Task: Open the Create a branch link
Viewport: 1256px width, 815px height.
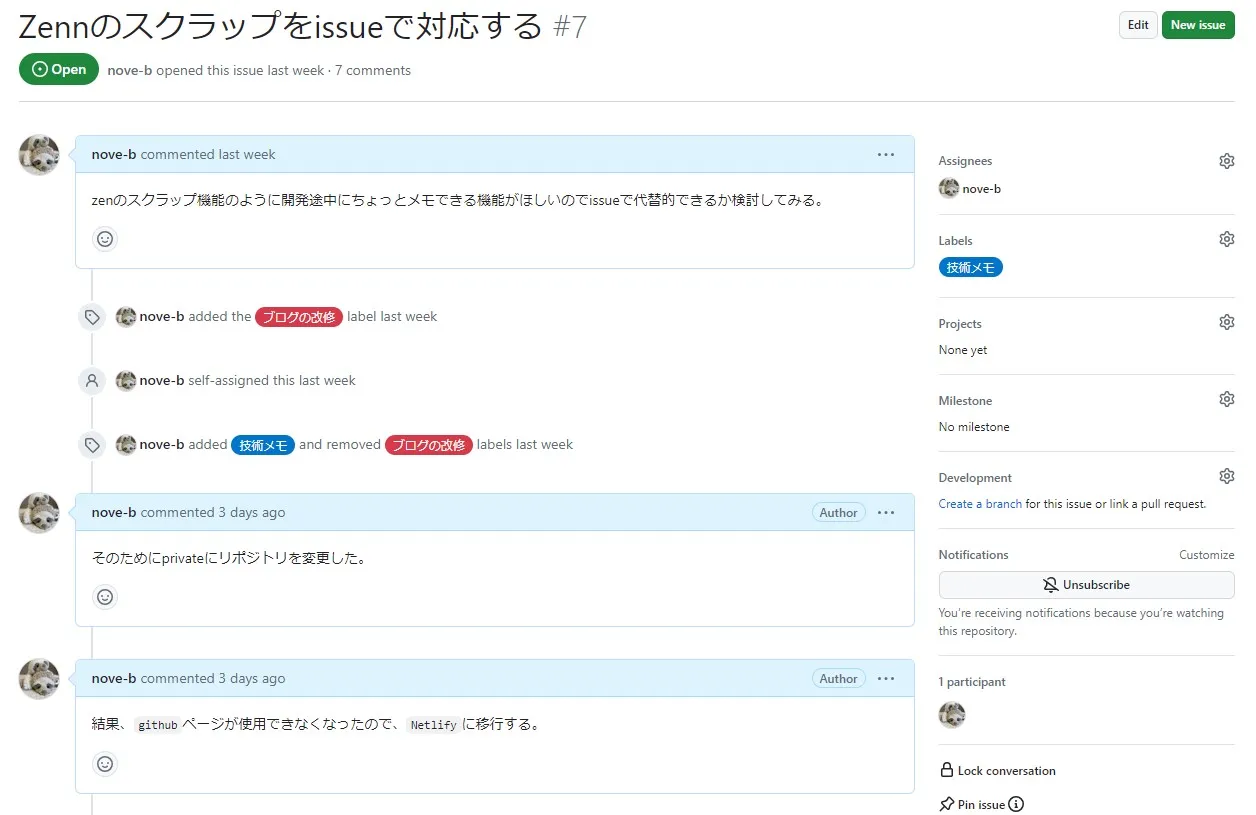Action: (980, 504)
